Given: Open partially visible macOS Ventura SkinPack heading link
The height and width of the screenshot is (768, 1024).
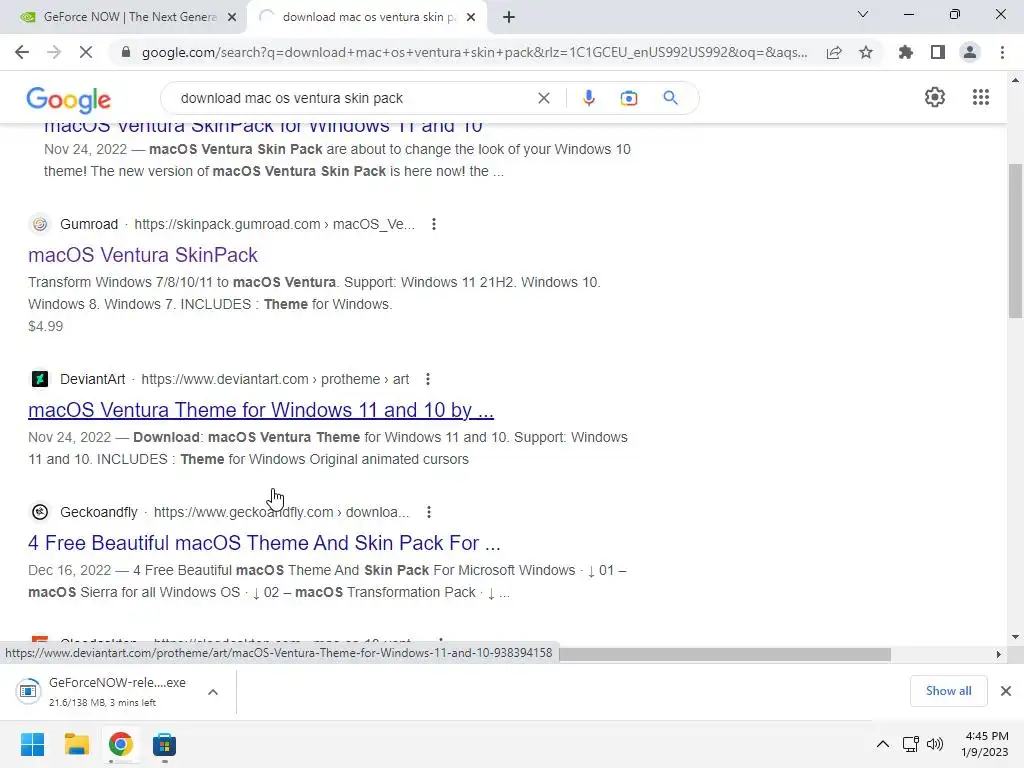Looking at the screenshot, I should (263, 127).
